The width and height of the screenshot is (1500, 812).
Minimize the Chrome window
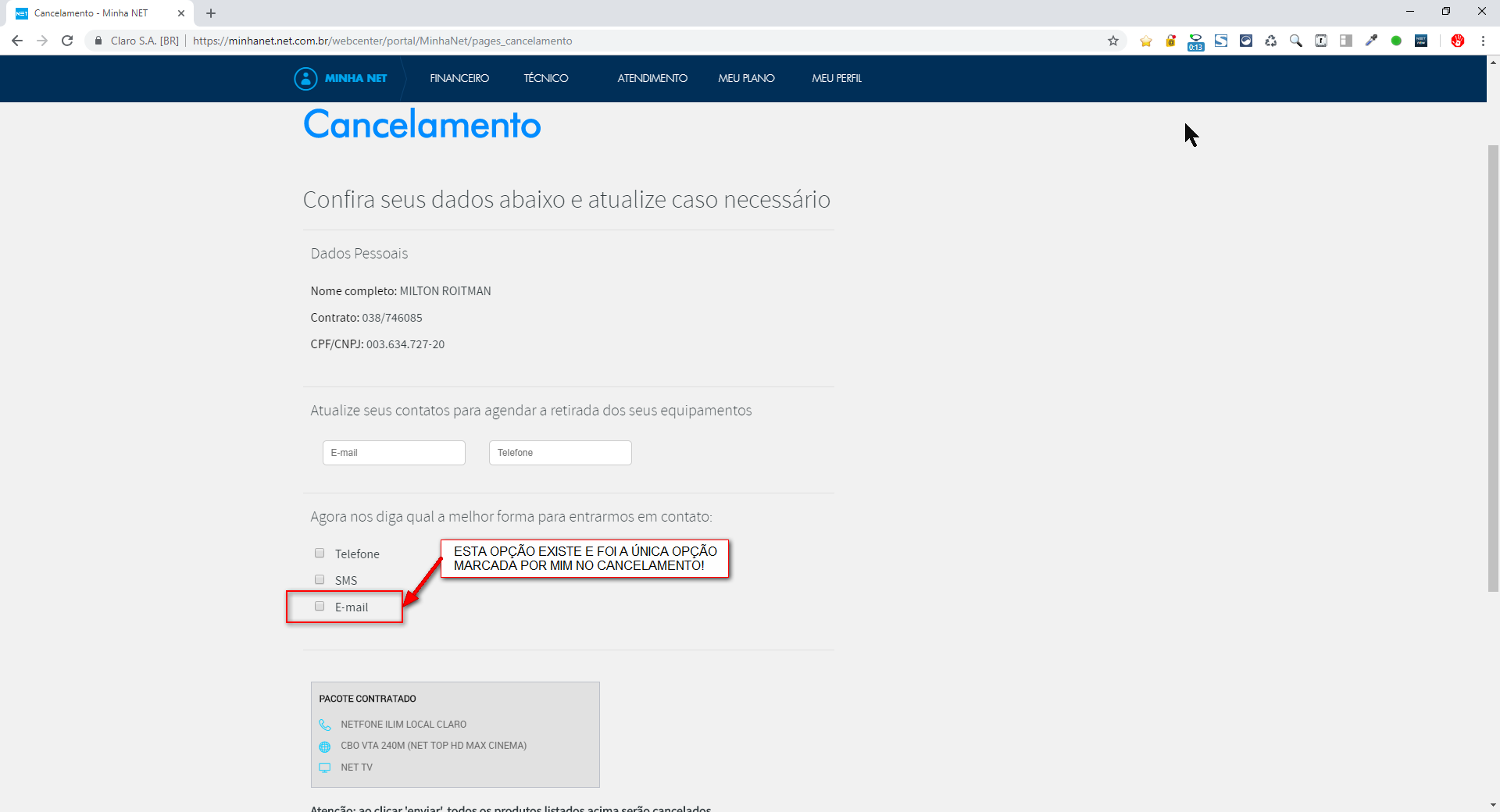tap(1410, 12)
